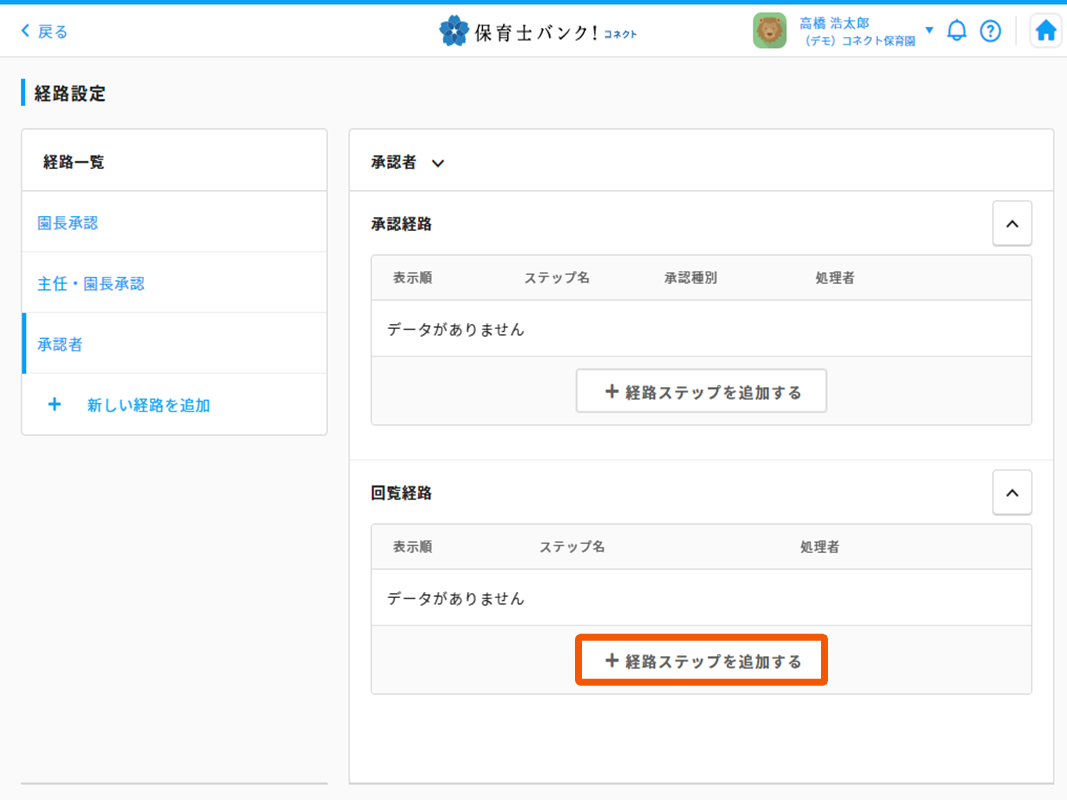Click the 保育士バンク! logo
Viewport: 1067px width, 800px height.
click(x=538, y=32)
